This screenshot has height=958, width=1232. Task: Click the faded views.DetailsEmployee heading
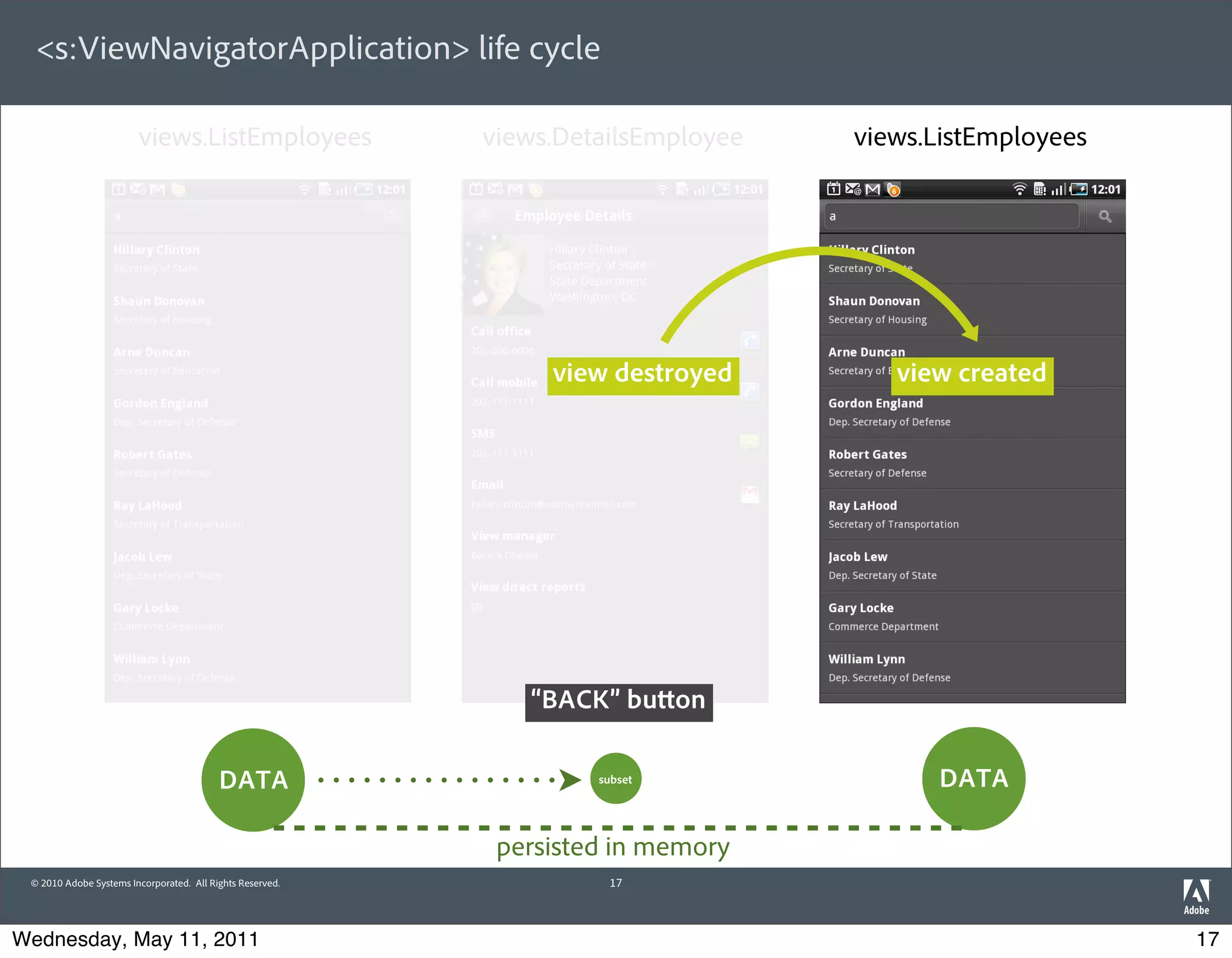pos(612,137)
